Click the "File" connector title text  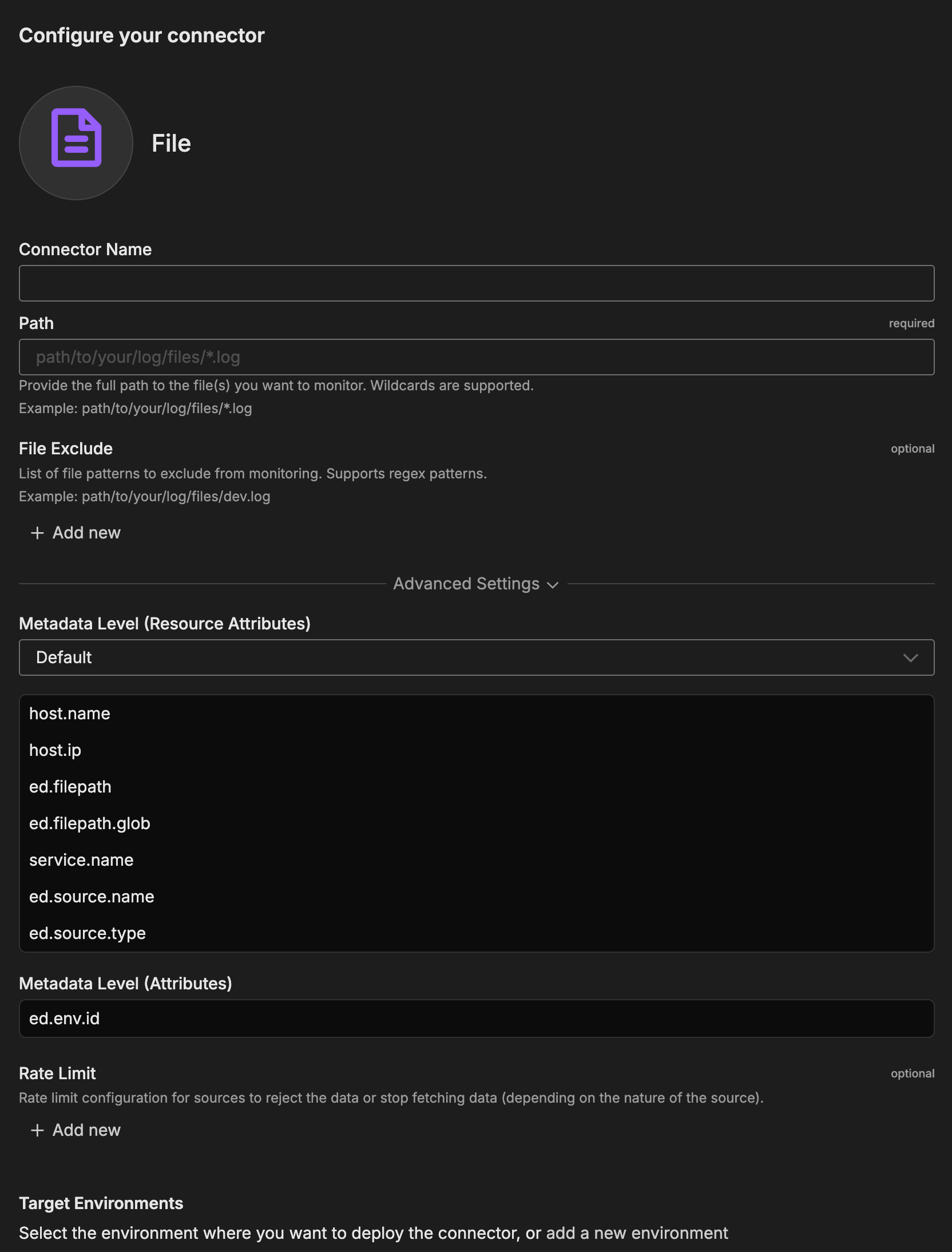(x=171, y=144)
